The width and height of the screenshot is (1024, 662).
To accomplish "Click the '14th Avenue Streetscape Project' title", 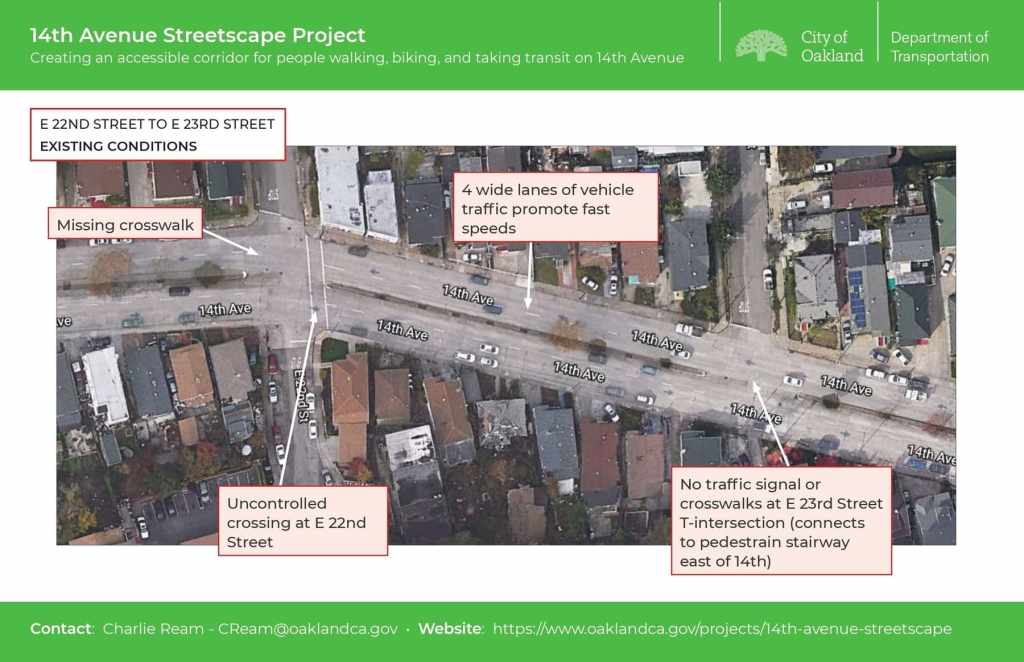I will point(198,35).
